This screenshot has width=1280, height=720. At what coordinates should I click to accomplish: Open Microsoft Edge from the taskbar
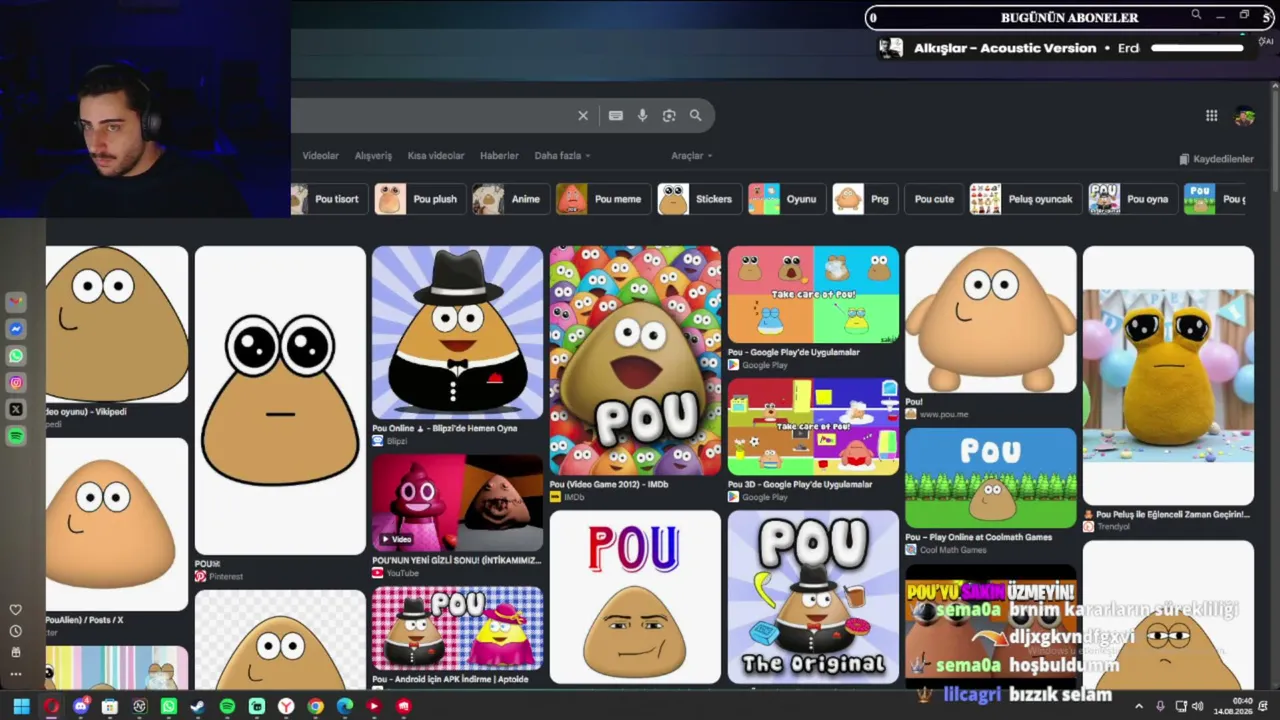[x=345, y=707]
